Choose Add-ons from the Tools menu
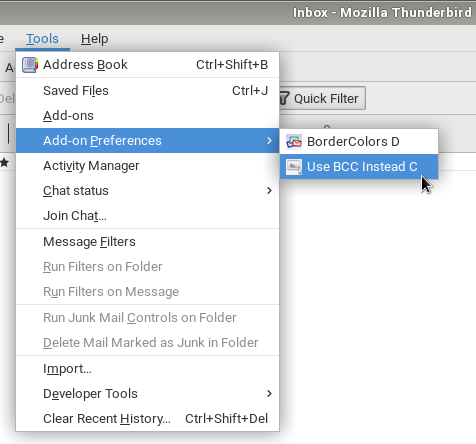 pyautogui.click(x=147, y=116)
